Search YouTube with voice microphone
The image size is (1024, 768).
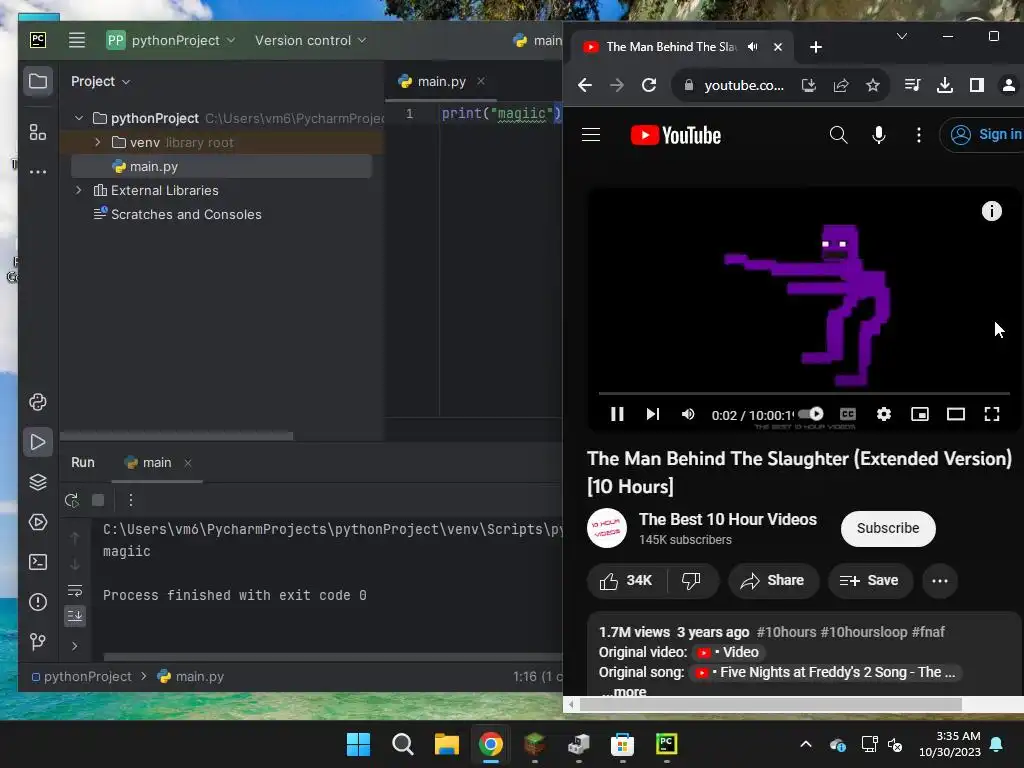point(879,135)
